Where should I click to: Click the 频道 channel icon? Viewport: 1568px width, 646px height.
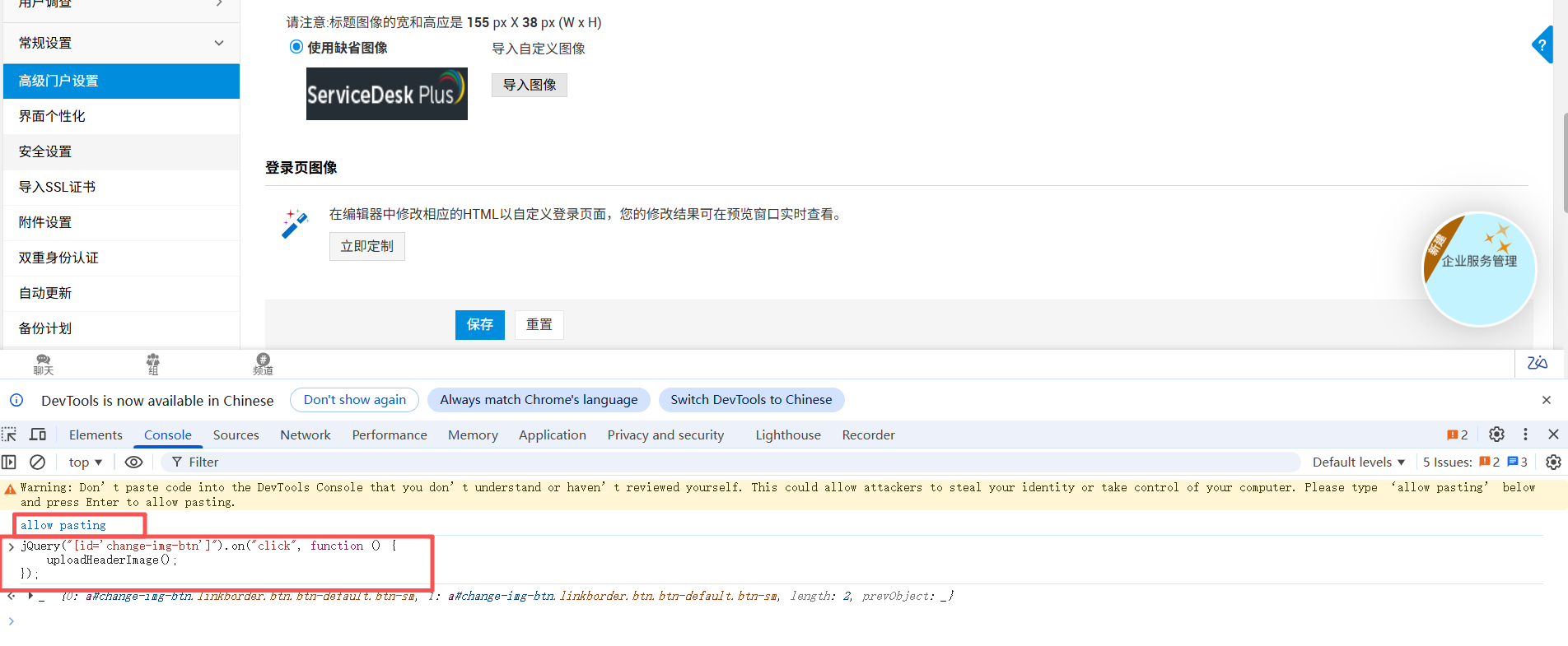coord(263,364)
